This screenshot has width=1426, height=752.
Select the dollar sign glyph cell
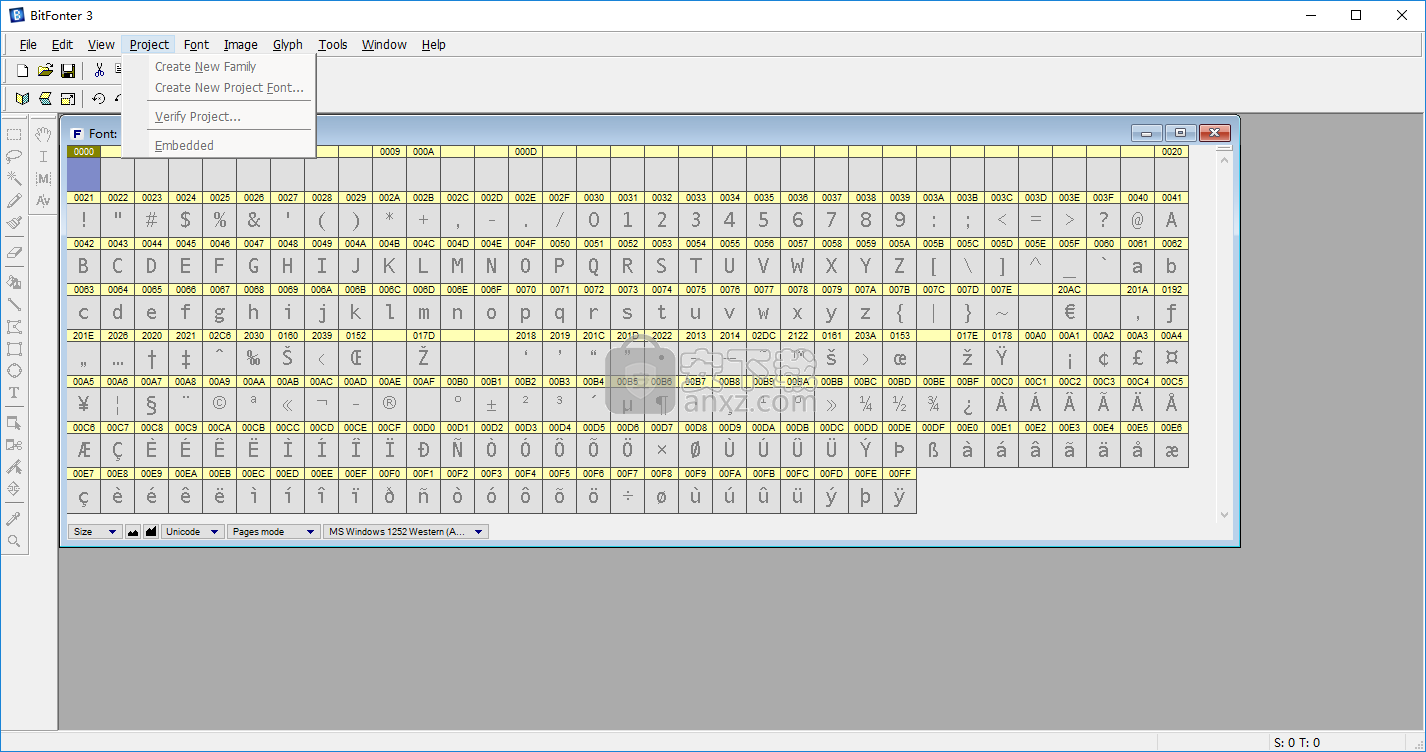186,220
